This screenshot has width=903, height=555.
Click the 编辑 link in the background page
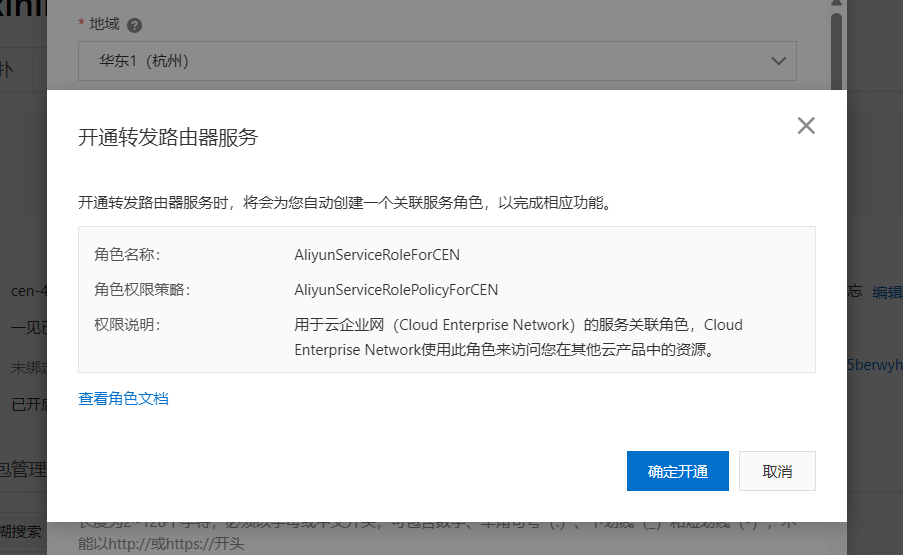coord(887,292)
